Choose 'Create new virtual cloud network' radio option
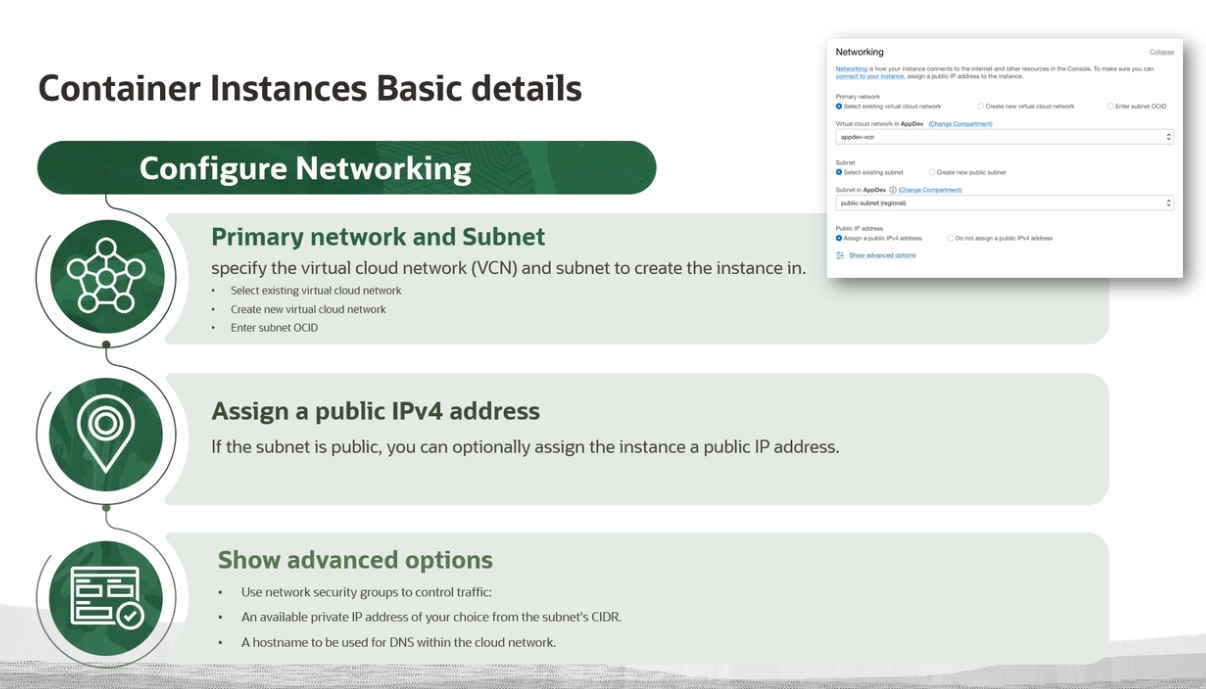Image resolution: width=1206 pixels, height=689 pixels. (x=981, y=106)
